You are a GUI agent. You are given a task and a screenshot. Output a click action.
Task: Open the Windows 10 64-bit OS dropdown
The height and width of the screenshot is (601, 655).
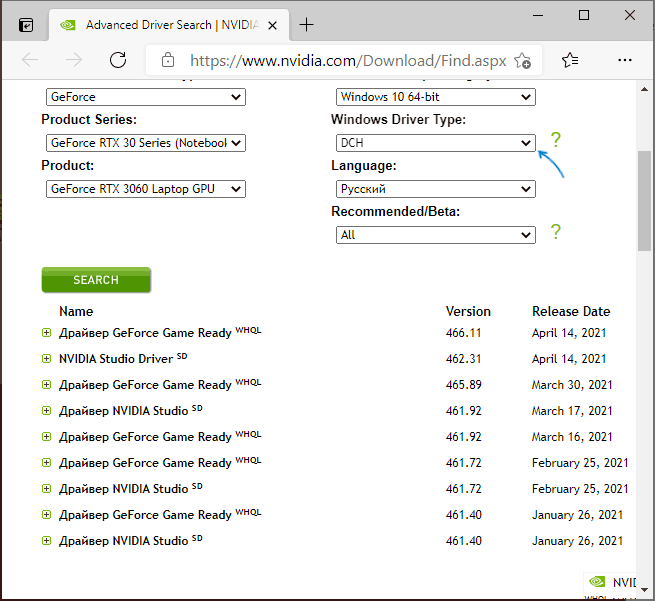[436, 97]
